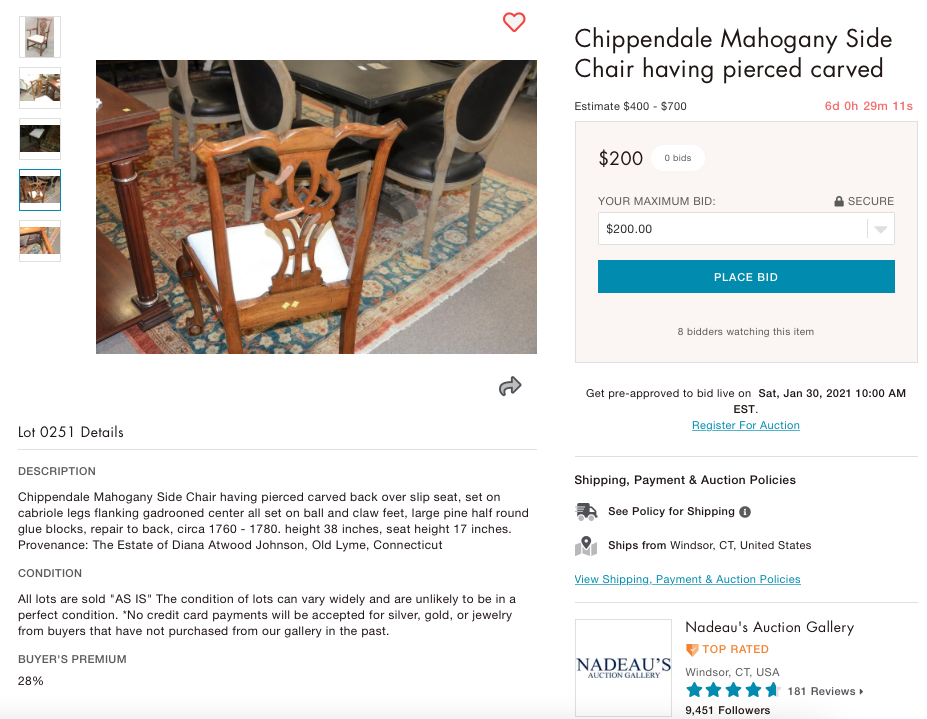Open View Shipping, Payment & Auction Policies
The height and width of the screenshot is (719, 927).
click(687, 579)
